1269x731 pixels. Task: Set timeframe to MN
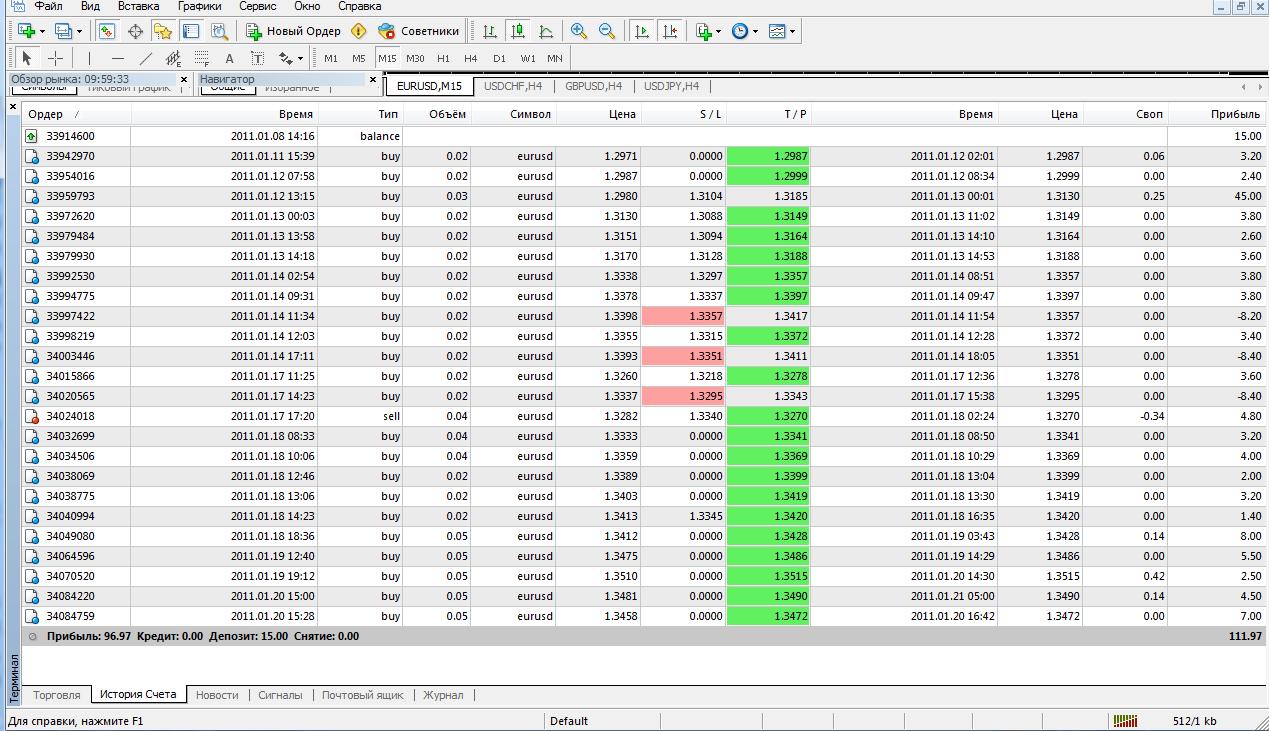[555, 58]
